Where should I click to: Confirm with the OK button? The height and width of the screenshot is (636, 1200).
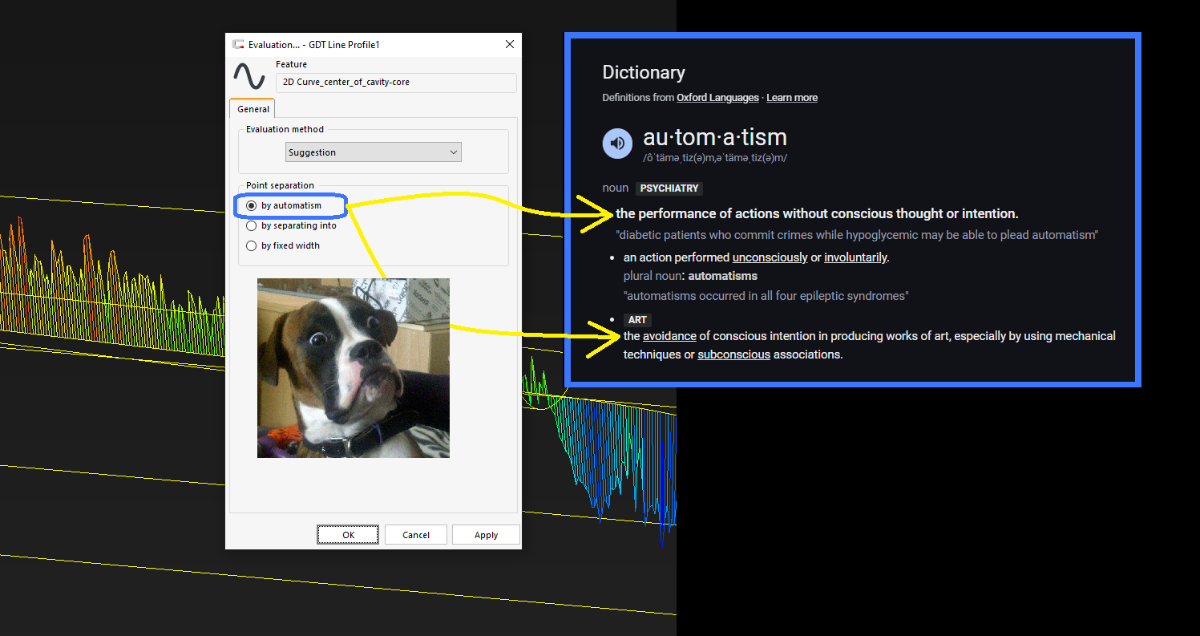pyautogui.click(x=348, y=535)
